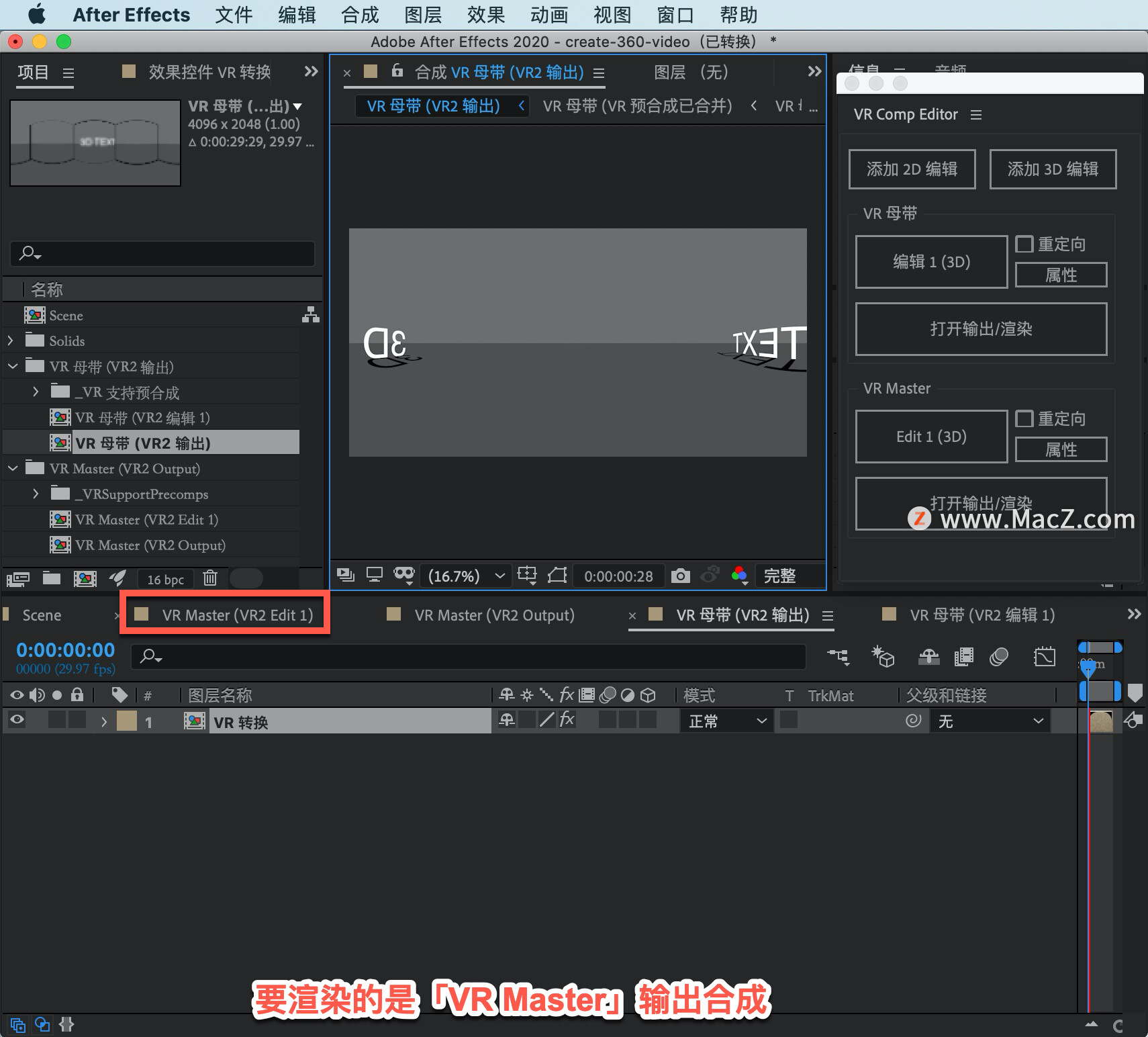
Task: Click the Interpret Footage icon in Project panel
Action: [18, 578]
